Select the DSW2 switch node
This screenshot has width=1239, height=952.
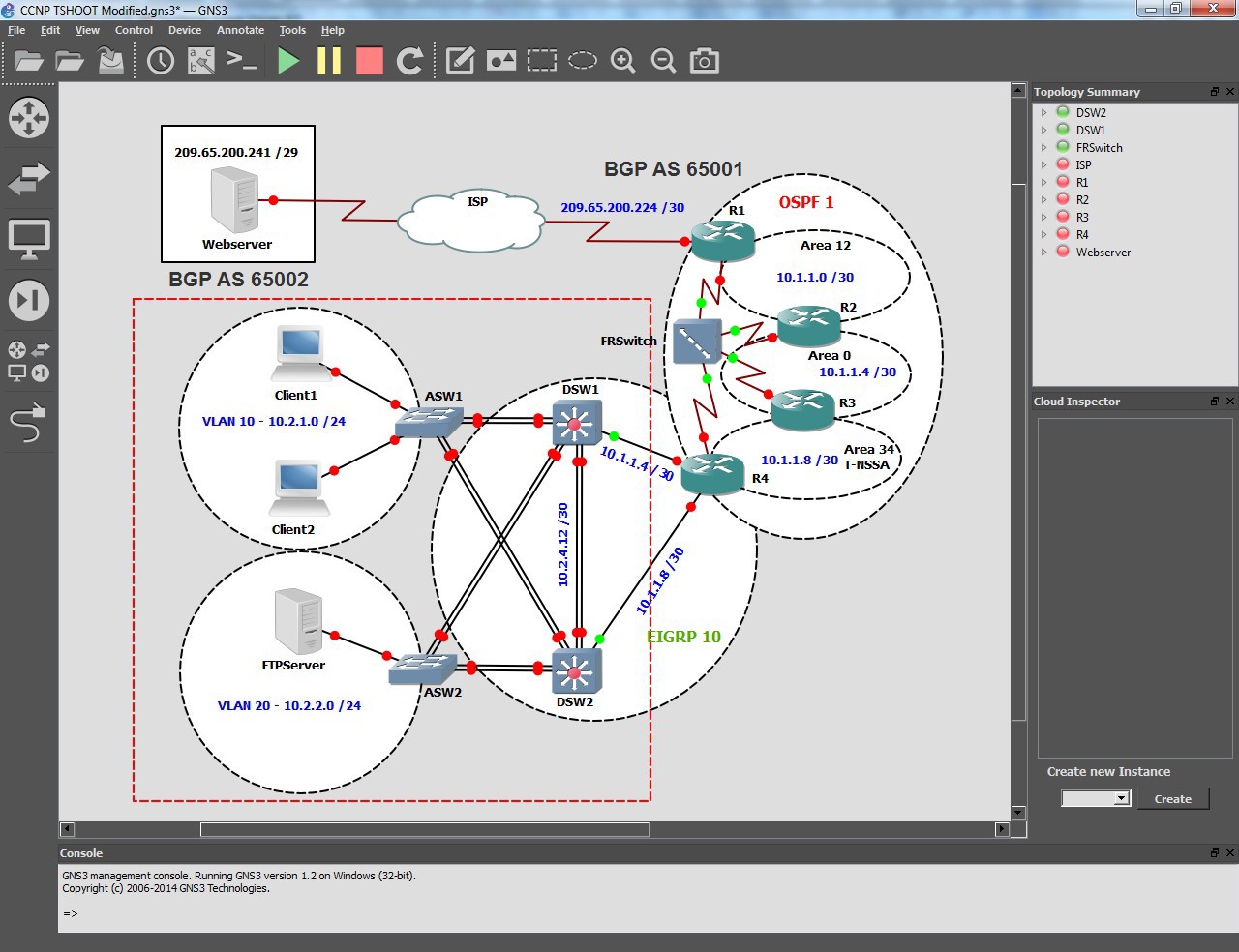577,670
